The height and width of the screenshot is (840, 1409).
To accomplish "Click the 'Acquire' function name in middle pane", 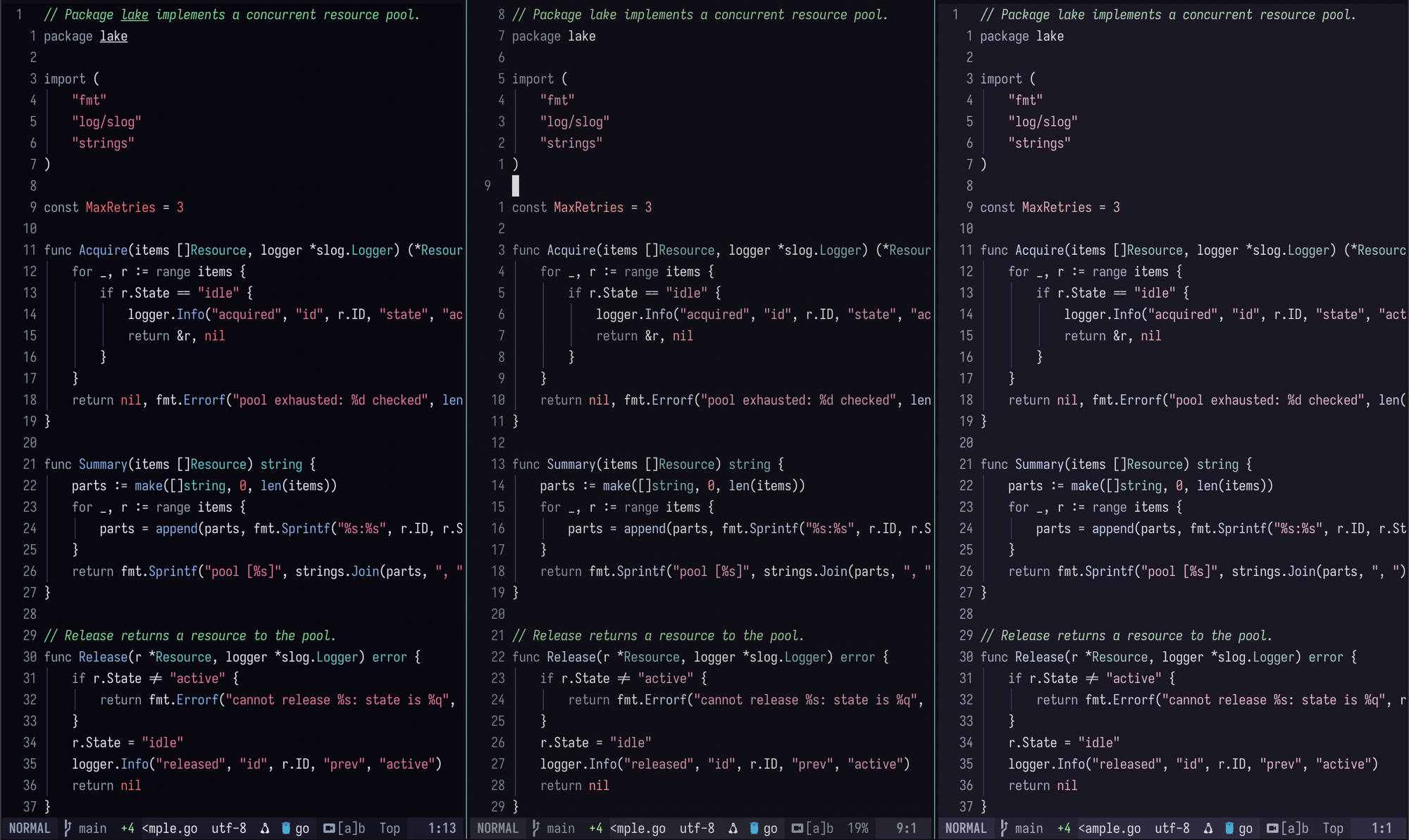I will tap(572, 250).
